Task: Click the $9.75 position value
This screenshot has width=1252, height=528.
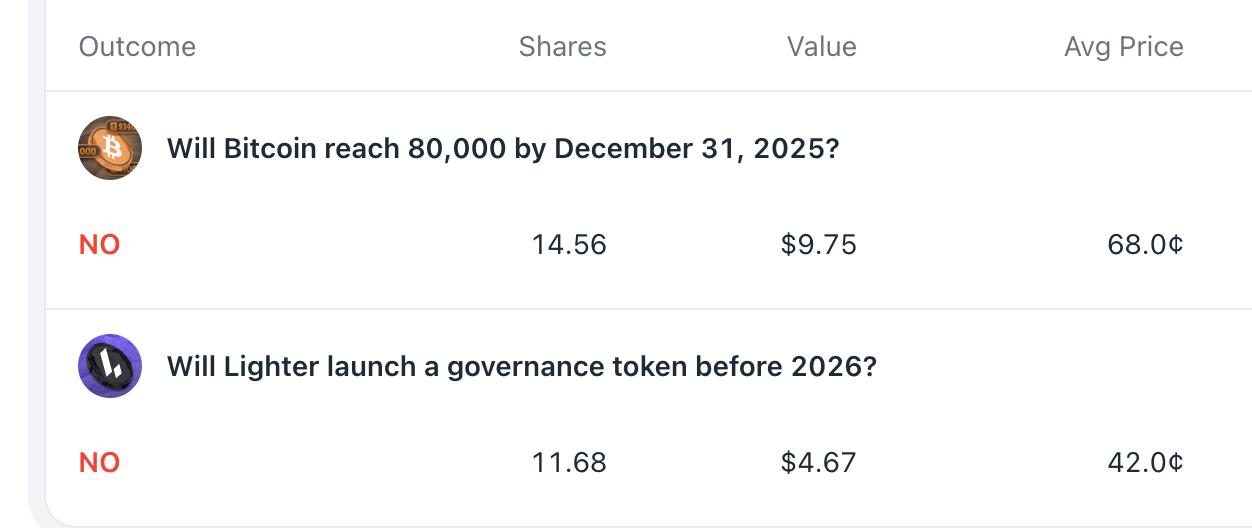Action: (818, 245)
